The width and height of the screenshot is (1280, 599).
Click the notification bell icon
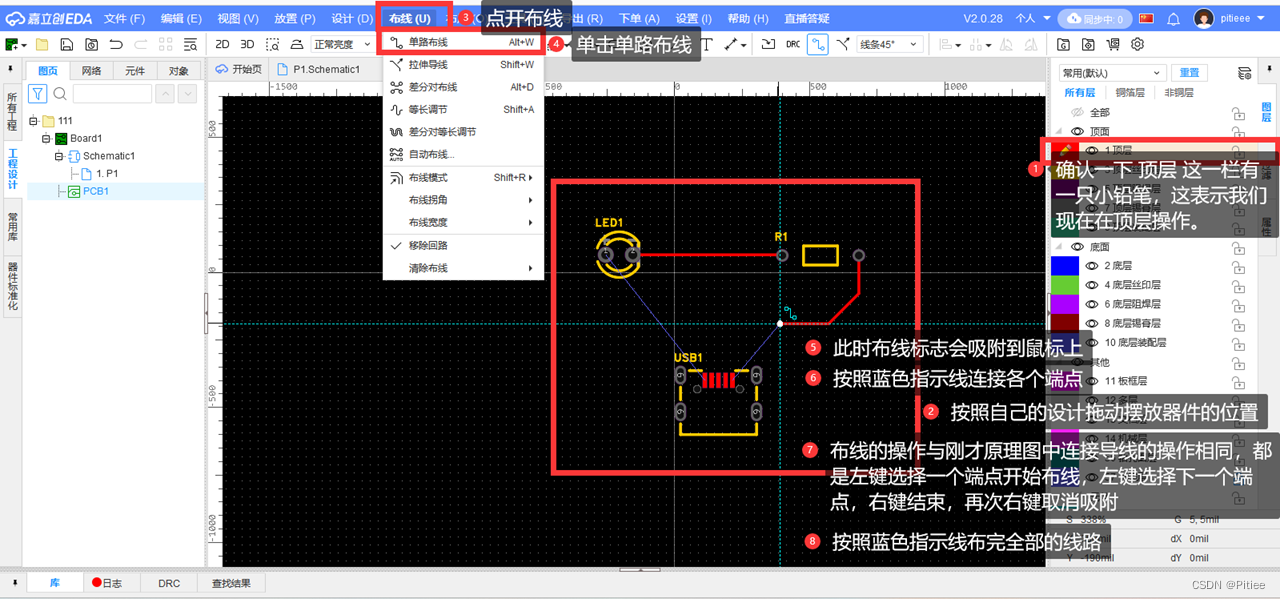(1174, 18)
